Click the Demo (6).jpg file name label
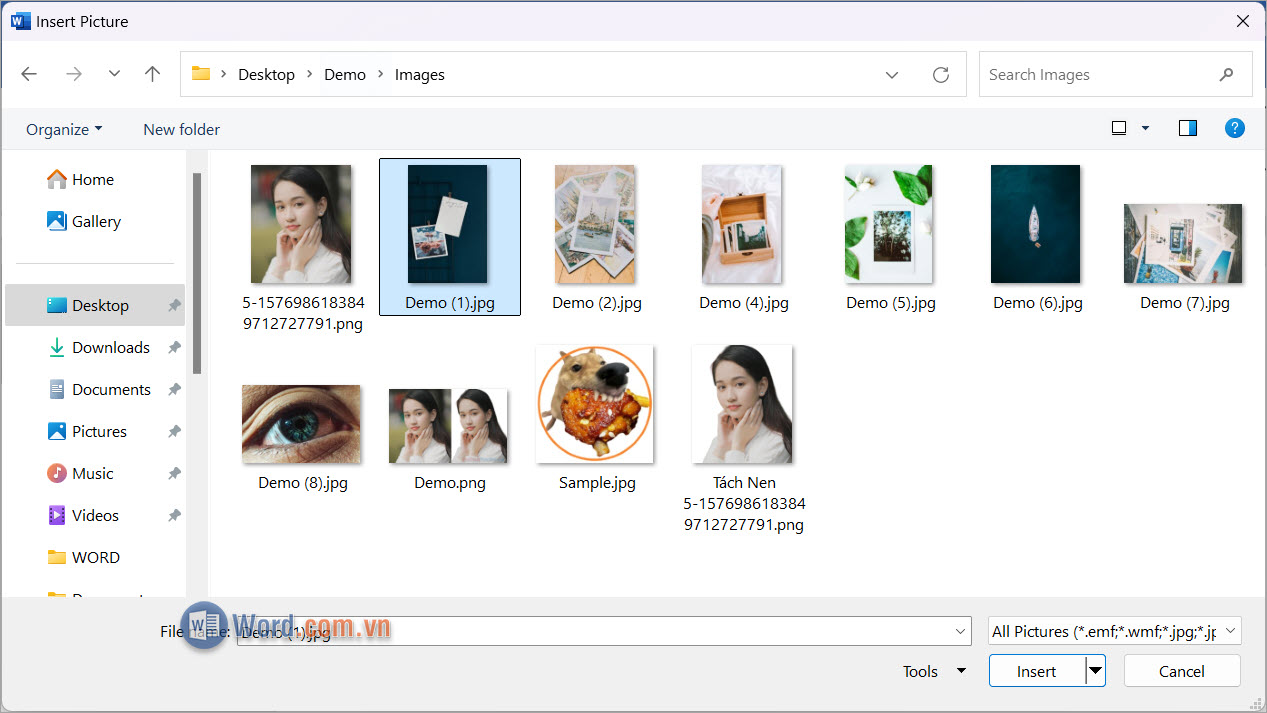This screenshot has width=1267, height=713. point(1038,303)
